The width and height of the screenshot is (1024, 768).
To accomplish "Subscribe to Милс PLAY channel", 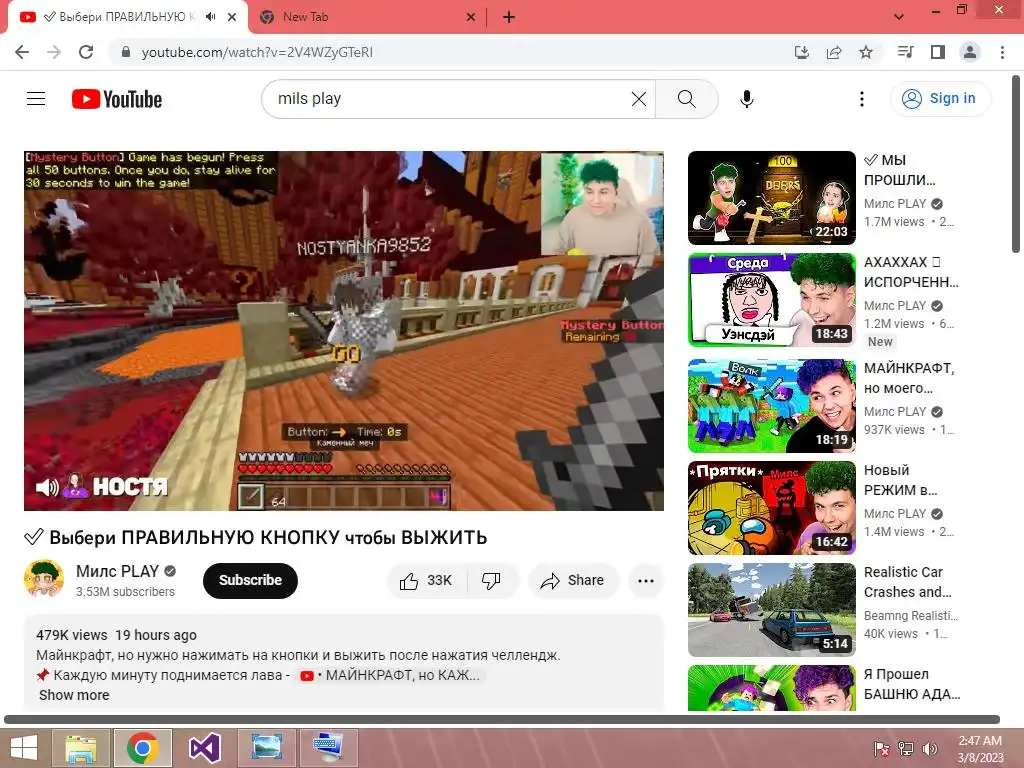I will pyautogui.click(x=250, y=581).
